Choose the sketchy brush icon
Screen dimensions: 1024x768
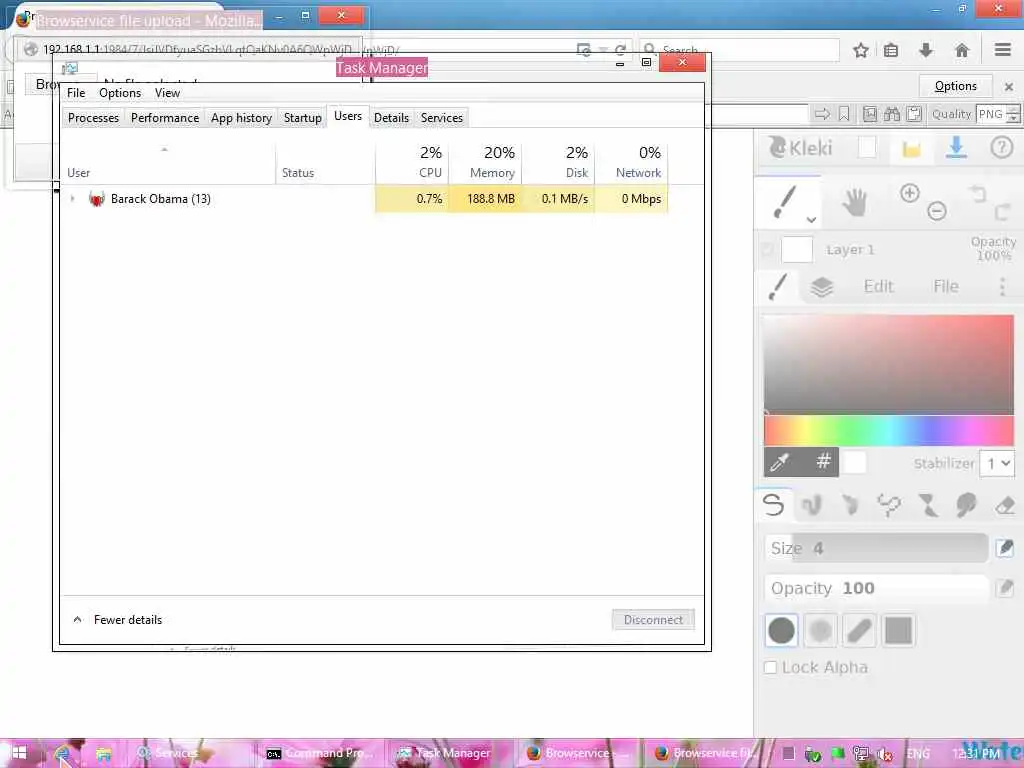(850, 505)
